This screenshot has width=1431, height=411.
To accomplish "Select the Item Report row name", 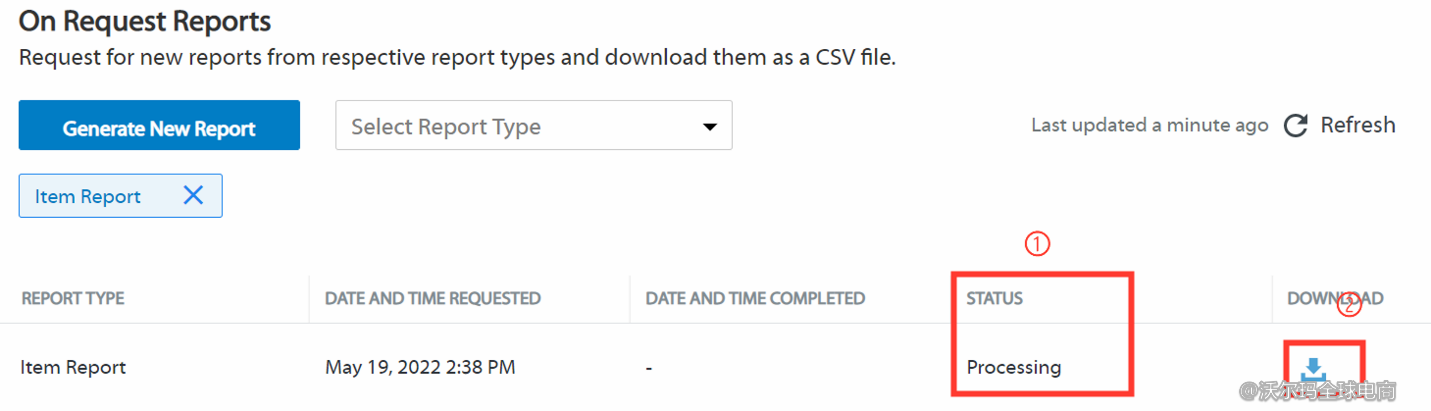I will point(73,367).
